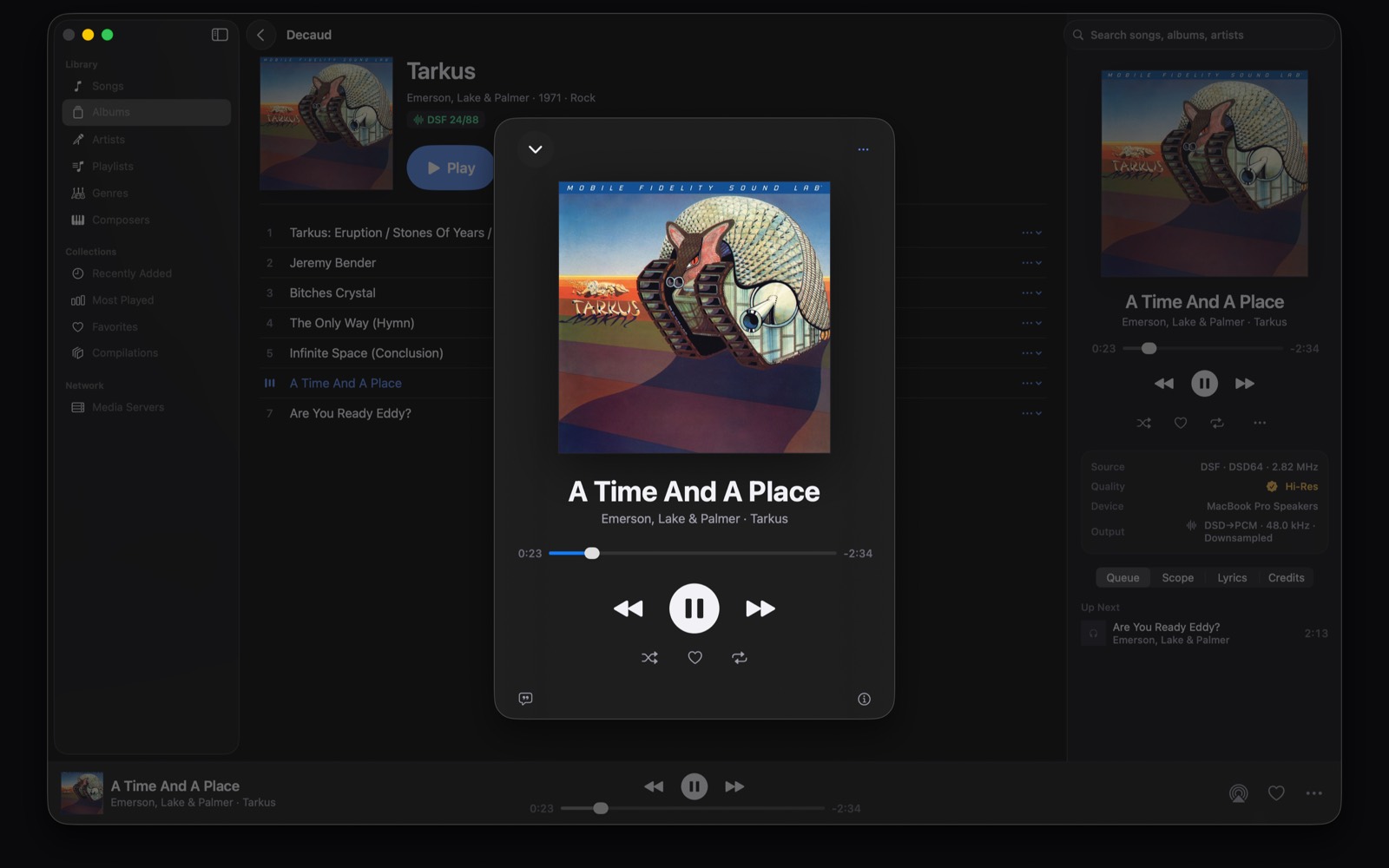
Task: Seek the bottom bar progress slider
Action: pos(693,808)
